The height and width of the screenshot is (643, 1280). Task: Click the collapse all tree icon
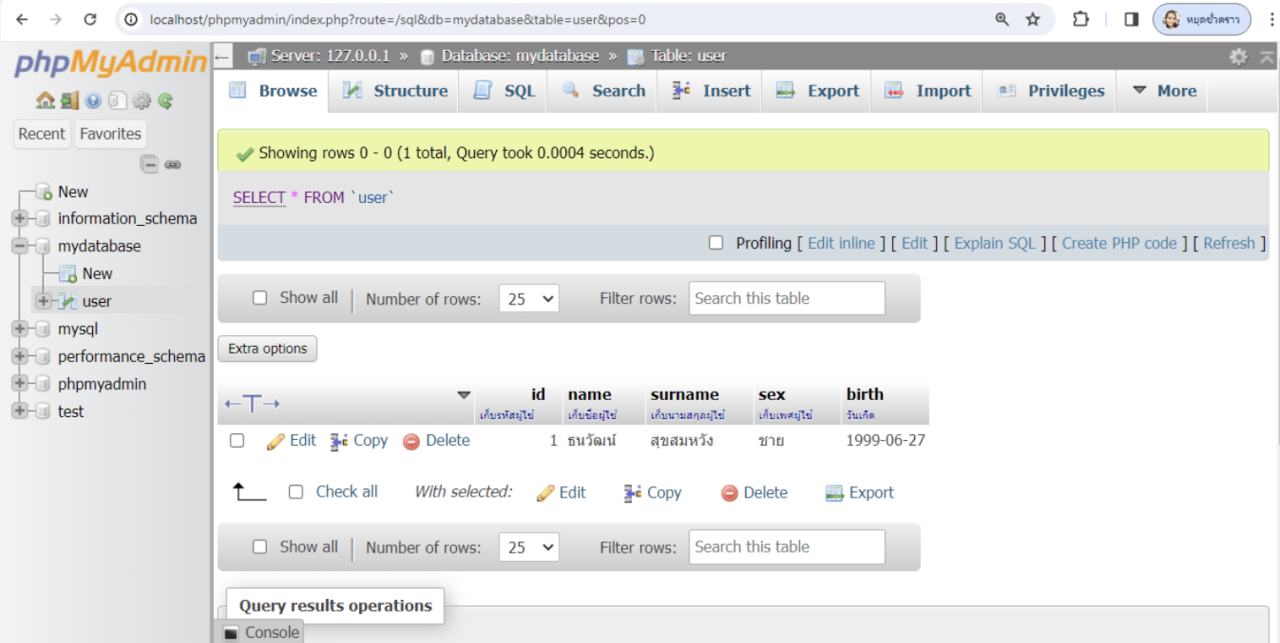click(149, 165)
